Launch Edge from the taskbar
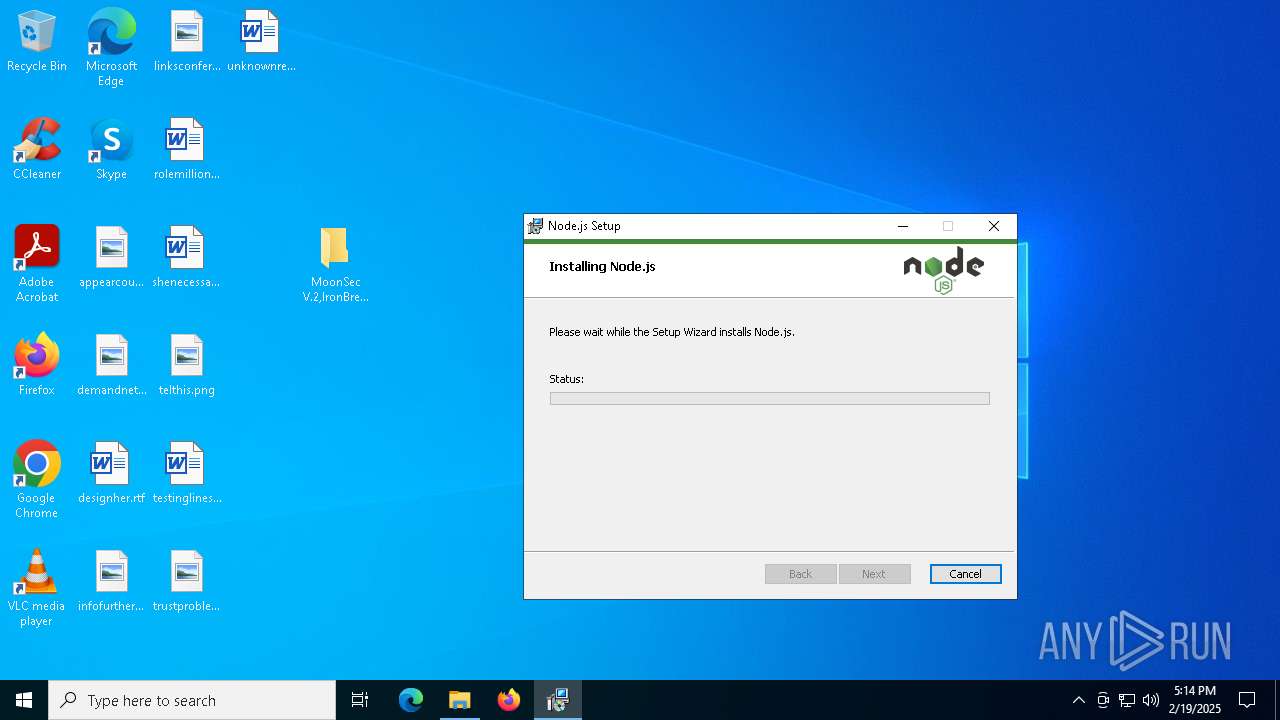The image size is (1280, 720). (x=411, y=700)
